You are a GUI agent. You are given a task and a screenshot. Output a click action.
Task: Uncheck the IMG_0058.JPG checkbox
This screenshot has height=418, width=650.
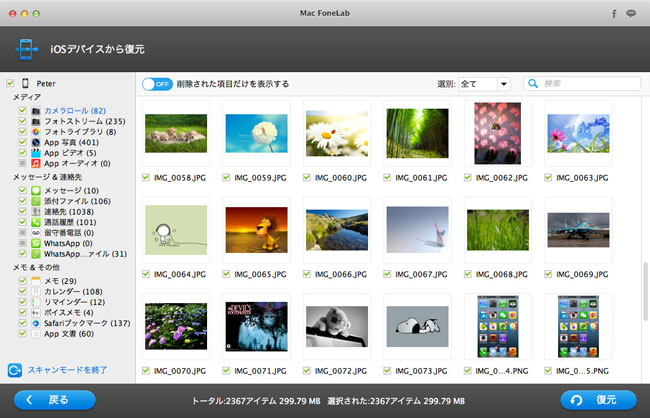(147, 177)
